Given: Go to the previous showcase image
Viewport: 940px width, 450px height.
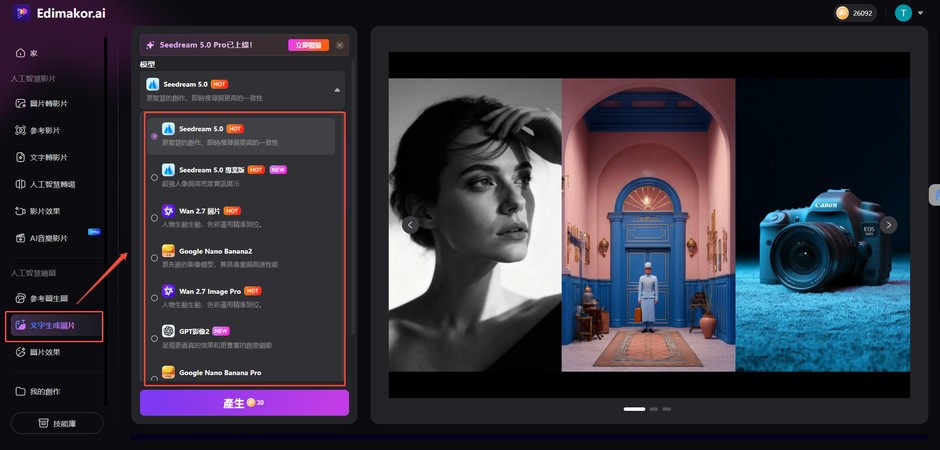Looking at the screenshot, I should pos(411,225).
